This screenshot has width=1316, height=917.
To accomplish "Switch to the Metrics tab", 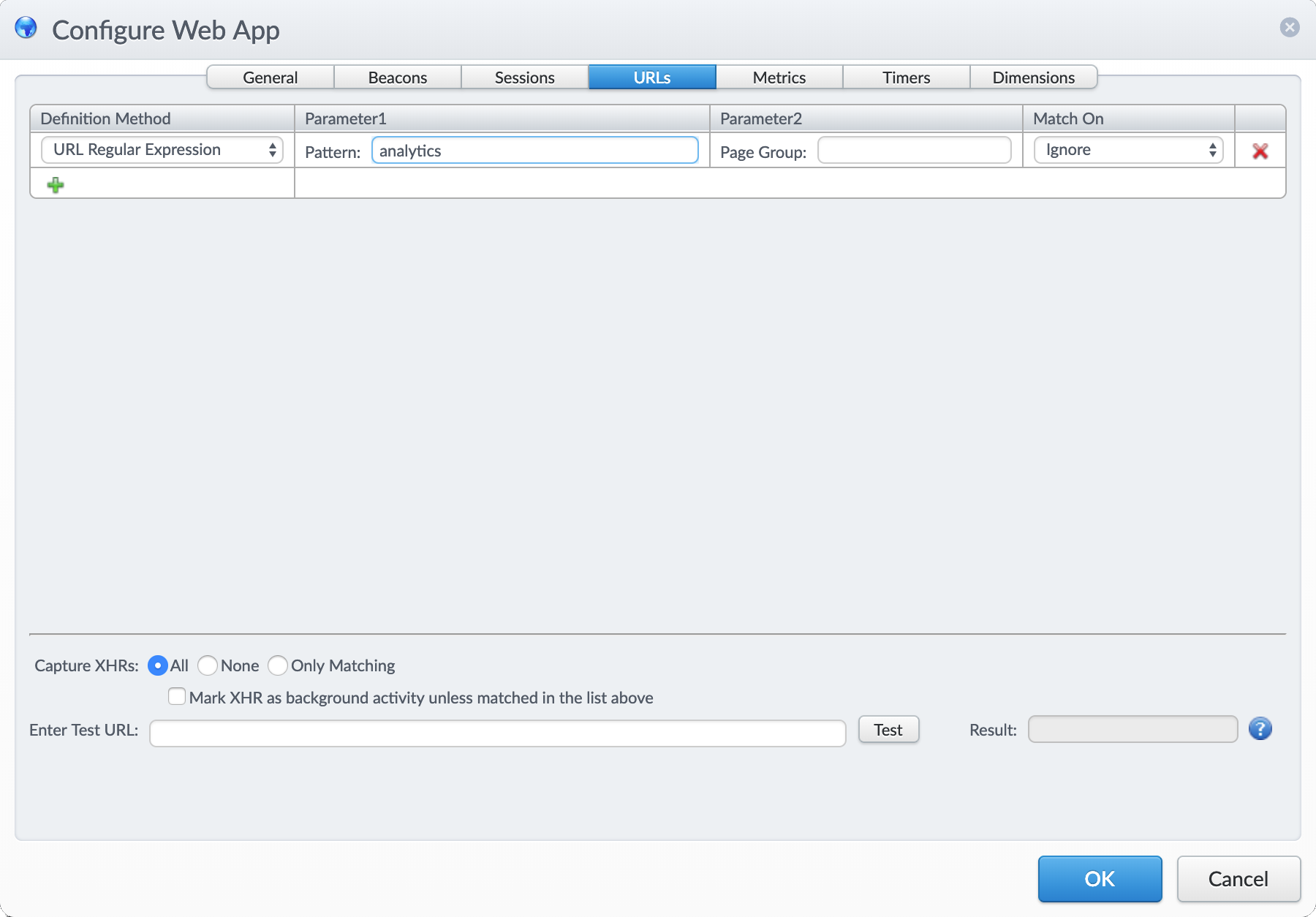I will [779, 78].
